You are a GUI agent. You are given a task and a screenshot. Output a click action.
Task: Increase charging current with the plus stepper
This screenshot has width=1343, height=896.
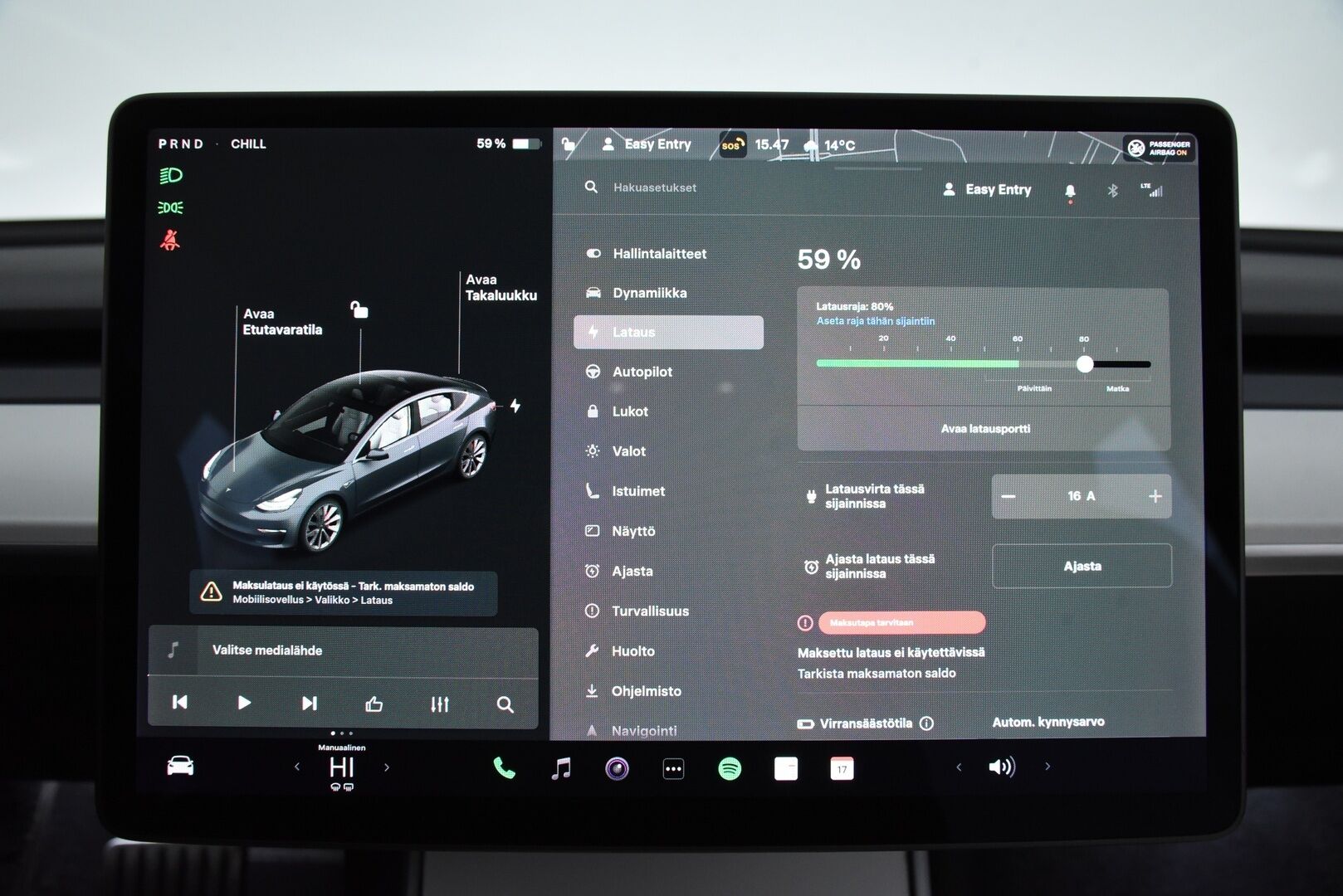1154,496
